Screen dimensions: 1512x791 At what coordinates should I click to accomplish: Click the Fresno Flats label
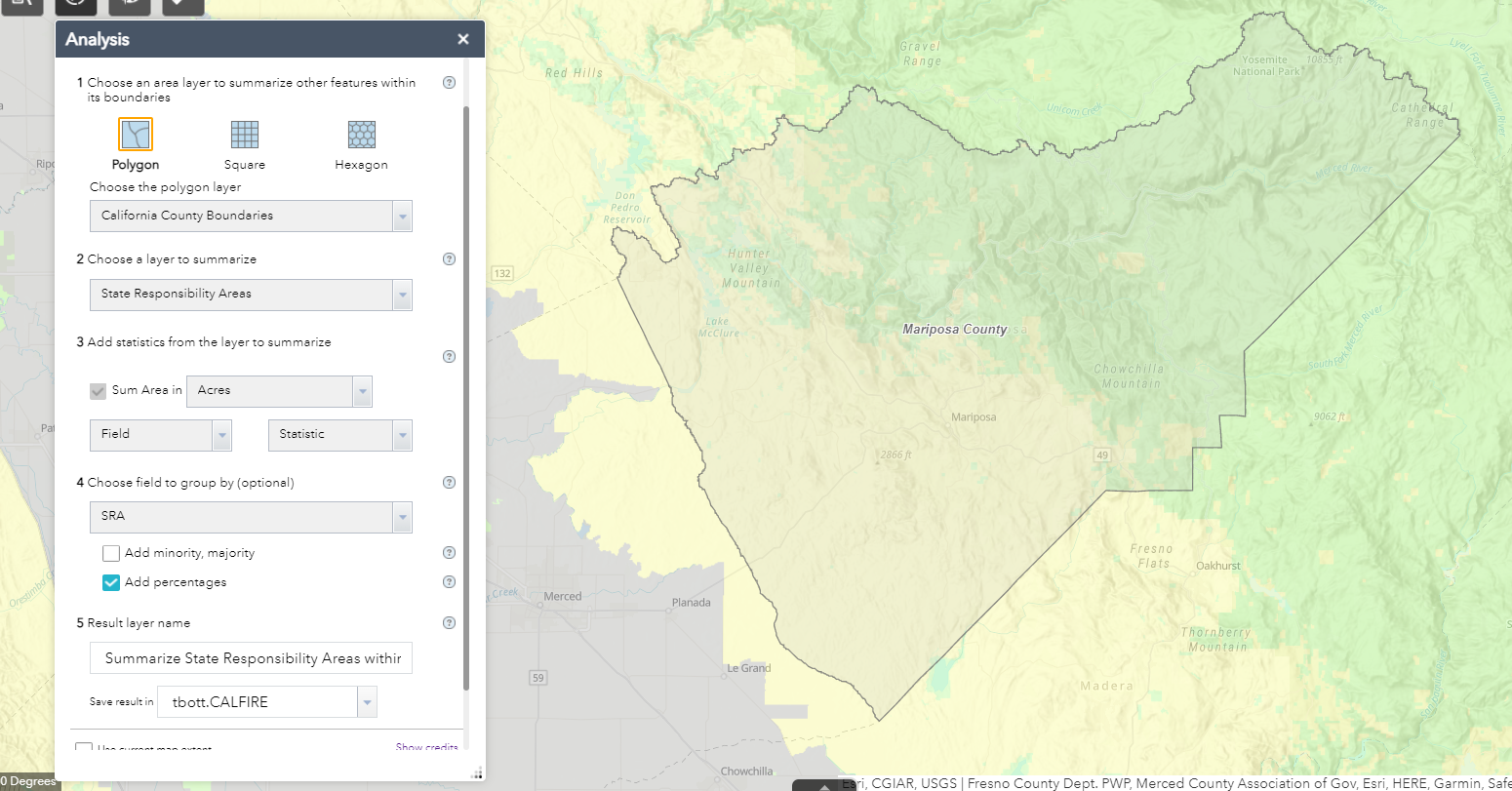click(x=1152, y=556)
